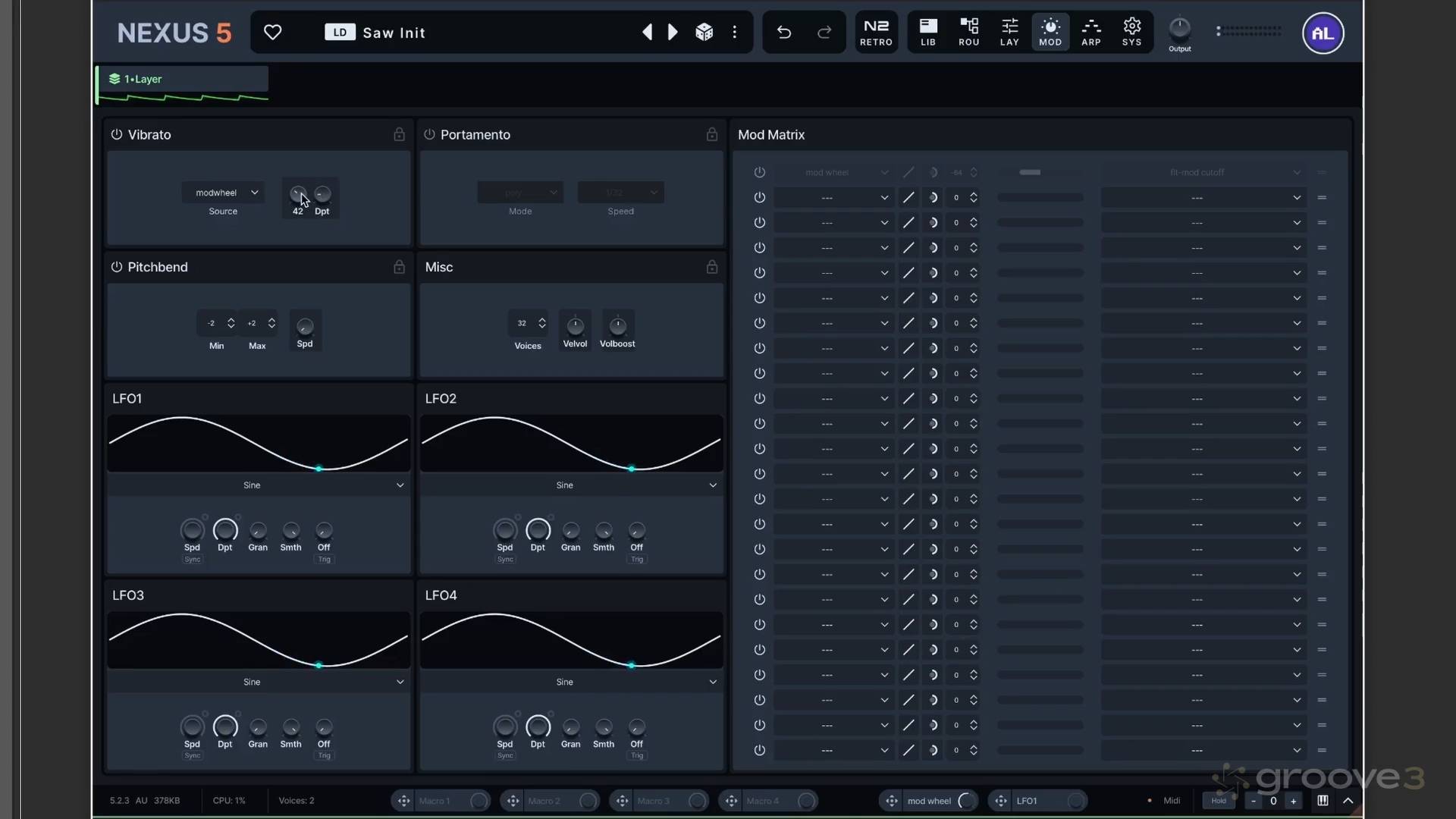Open the LFO2 Sine waveform dropdown
Image resolution: width=1456 pixels, height=819 pixels.
[570, 485]
